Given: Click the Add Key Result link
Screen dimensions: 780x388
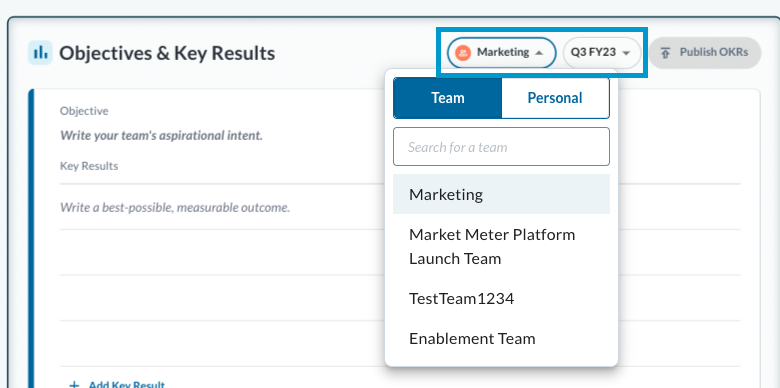Looking at the screenshot, I should [x=126, y=385].
